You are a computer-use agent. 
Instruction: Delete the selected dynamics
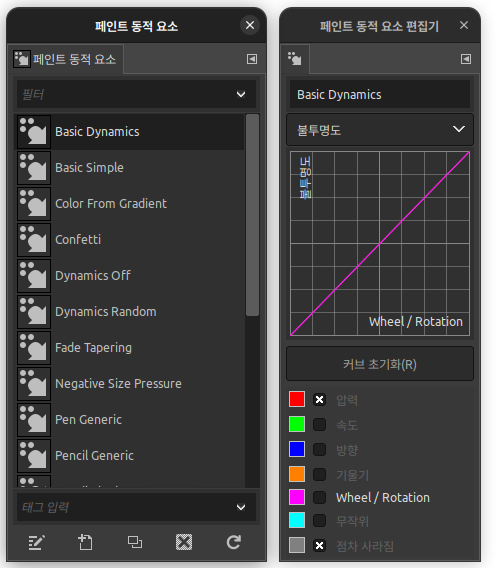184,542
